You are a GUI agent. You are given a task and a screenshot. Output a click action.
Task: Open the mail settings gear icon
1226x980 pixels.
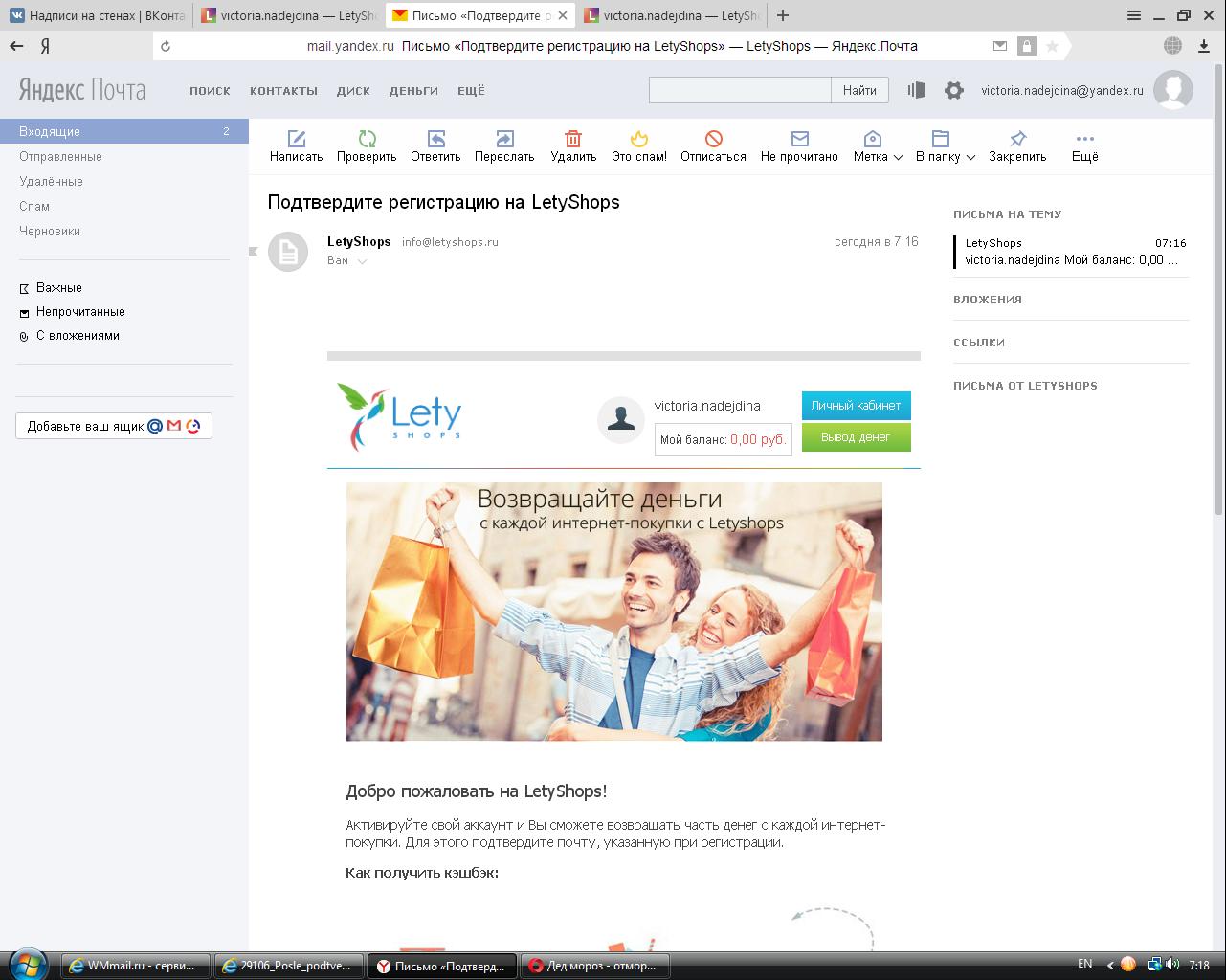[953, 90]
